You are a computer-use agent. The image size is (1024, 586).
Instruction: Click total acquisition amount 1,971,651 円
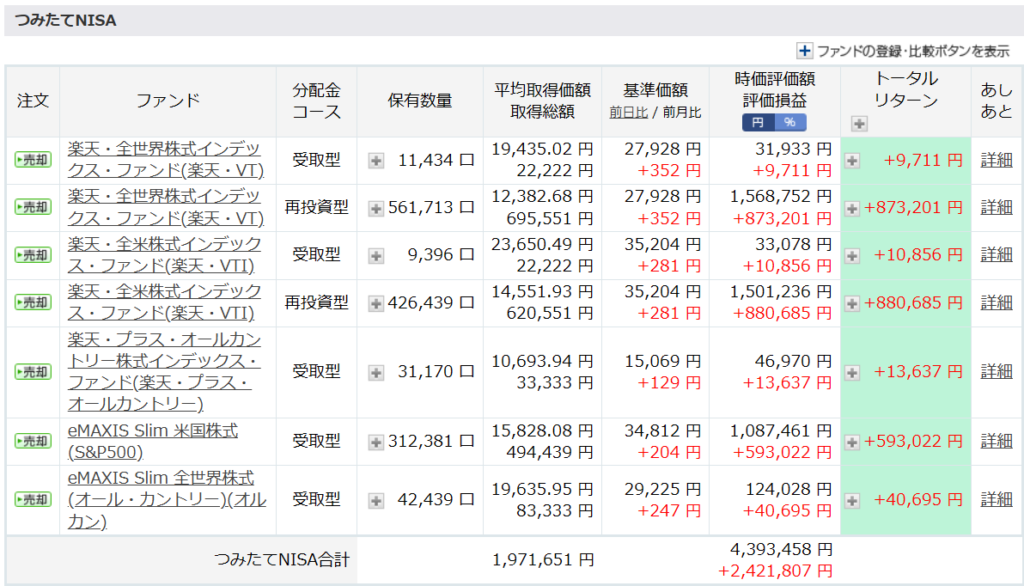(x=543, y=560)
